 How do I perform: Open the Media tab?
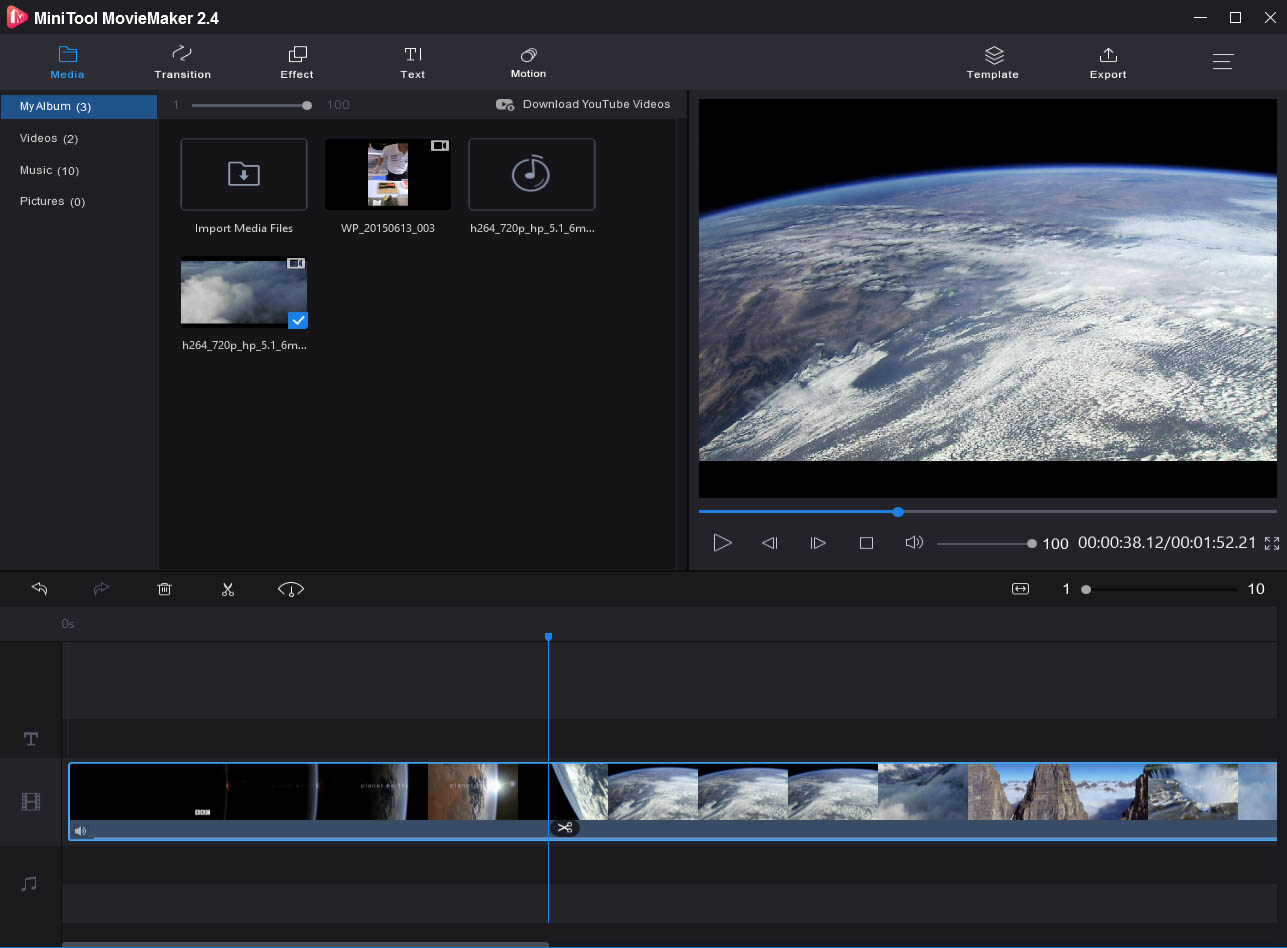point(67,62)
